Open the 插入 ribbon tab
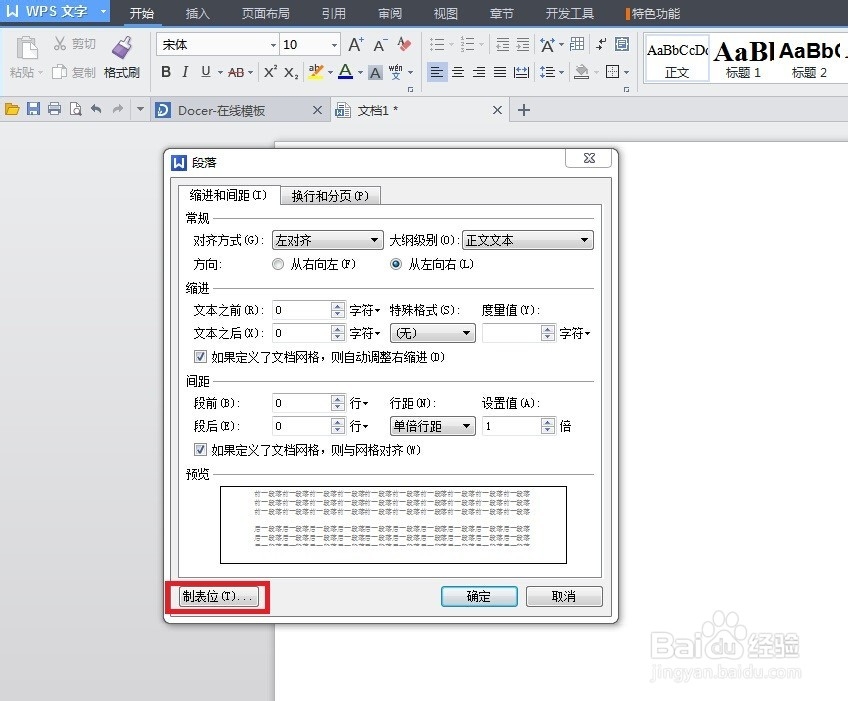The image size is (848, 701). click(x=197, y=13)
